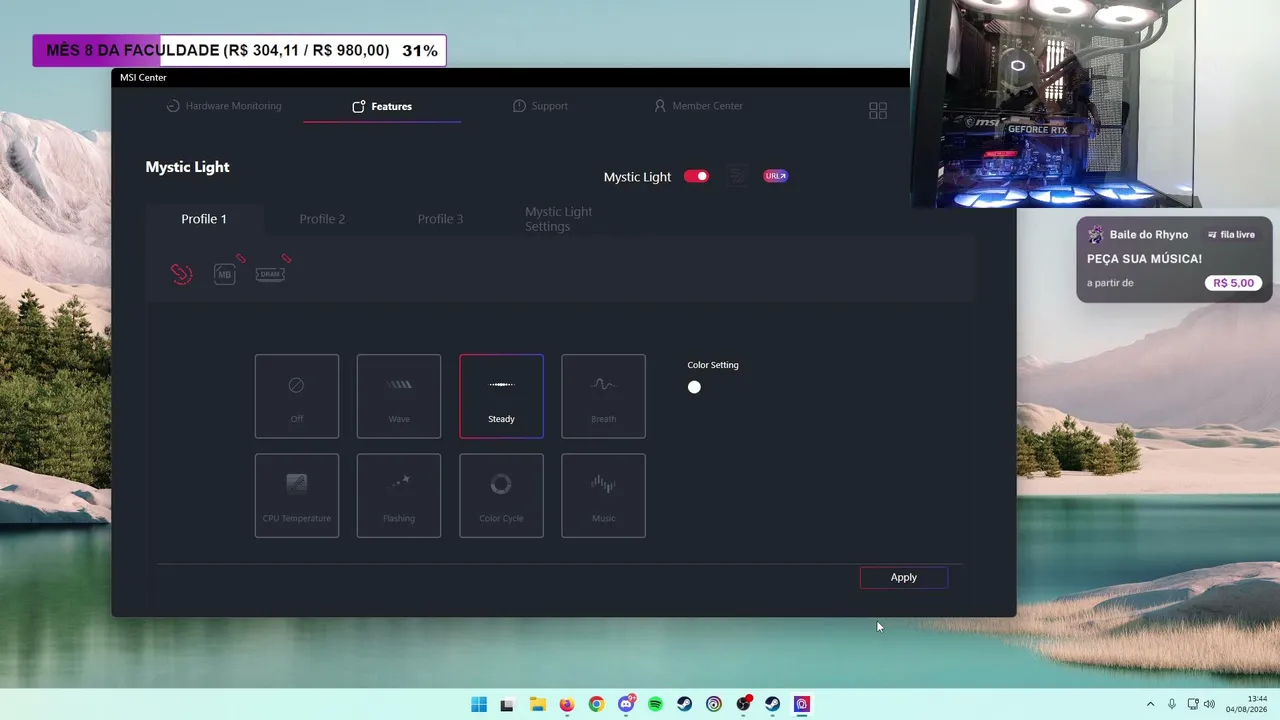The height and width of the screenshot is (720, 1280).
Task: Click the Mystic Light page heading
Action: point(187,167)
